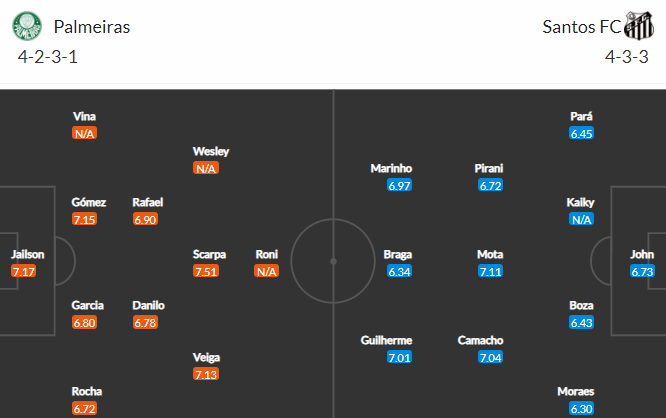Select player Pará on the pitch
666x418 pixels.
(x=581, y=116)
